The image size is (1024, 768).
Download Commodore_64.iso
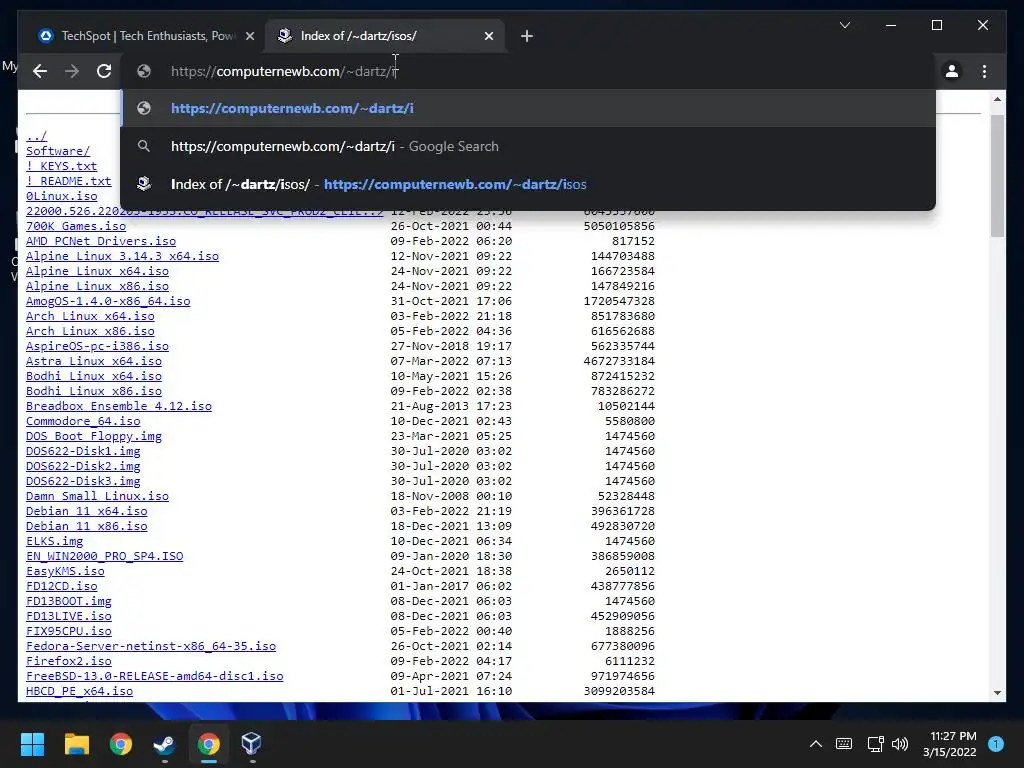point(83,421)
